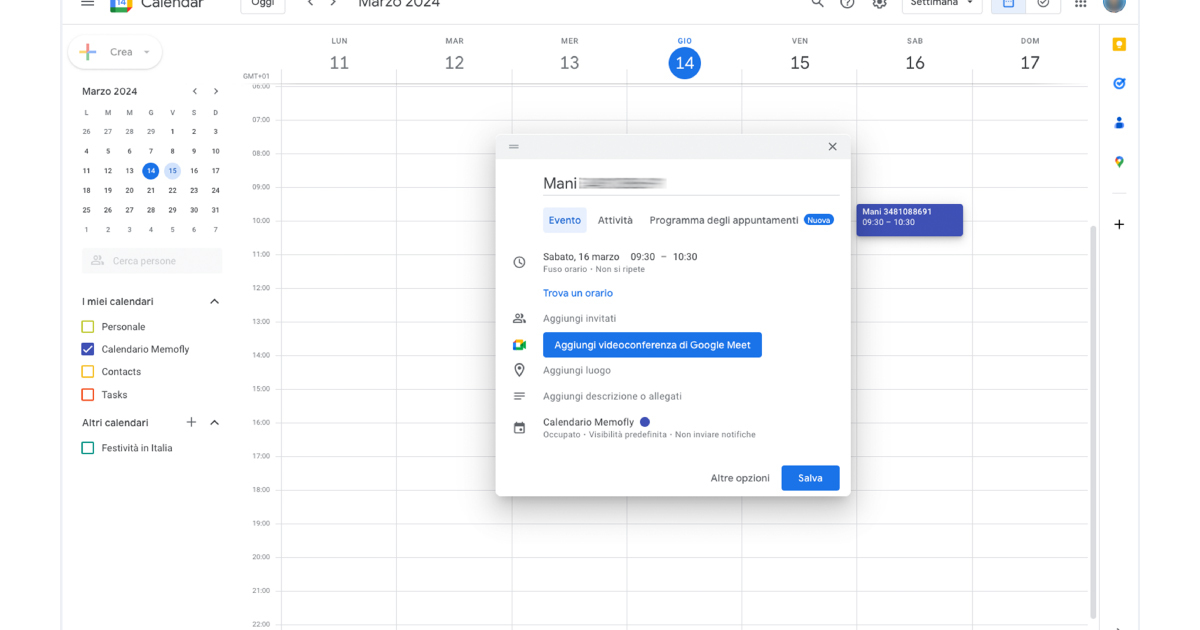
Task: Collapse the Altri calendari section
Action: [x=214, y=422]
